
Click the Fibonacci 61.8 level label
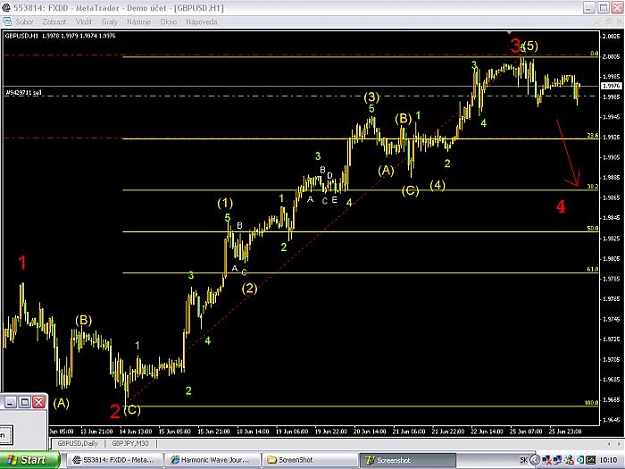(x=592, y=269)
